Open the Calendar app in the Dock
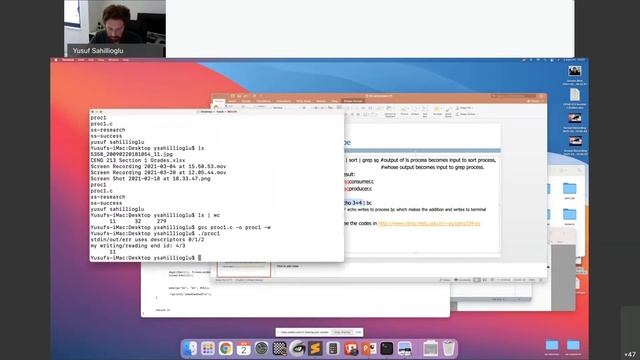Image resolution: width=640 pixels, height=360 pixels. point(244,349)
